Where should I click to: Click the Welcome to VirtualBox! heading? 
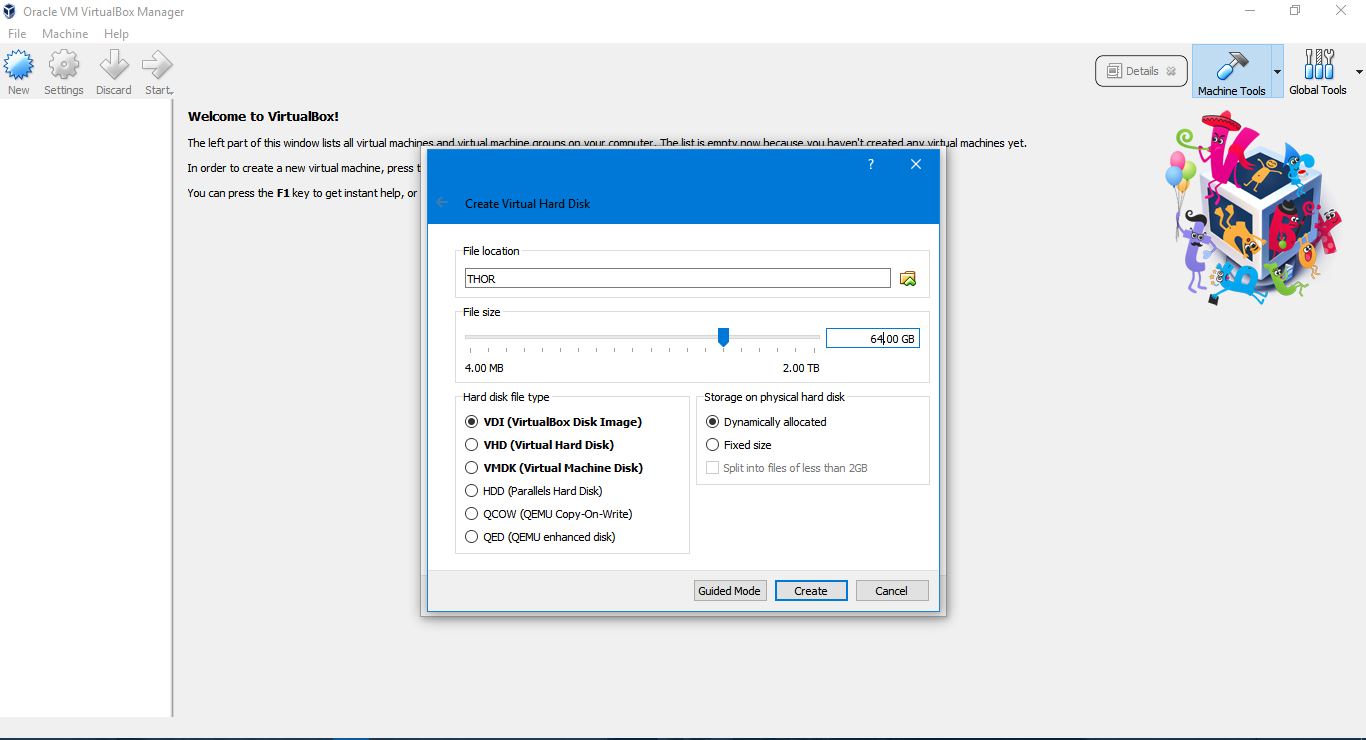click(x=263, y=117)
